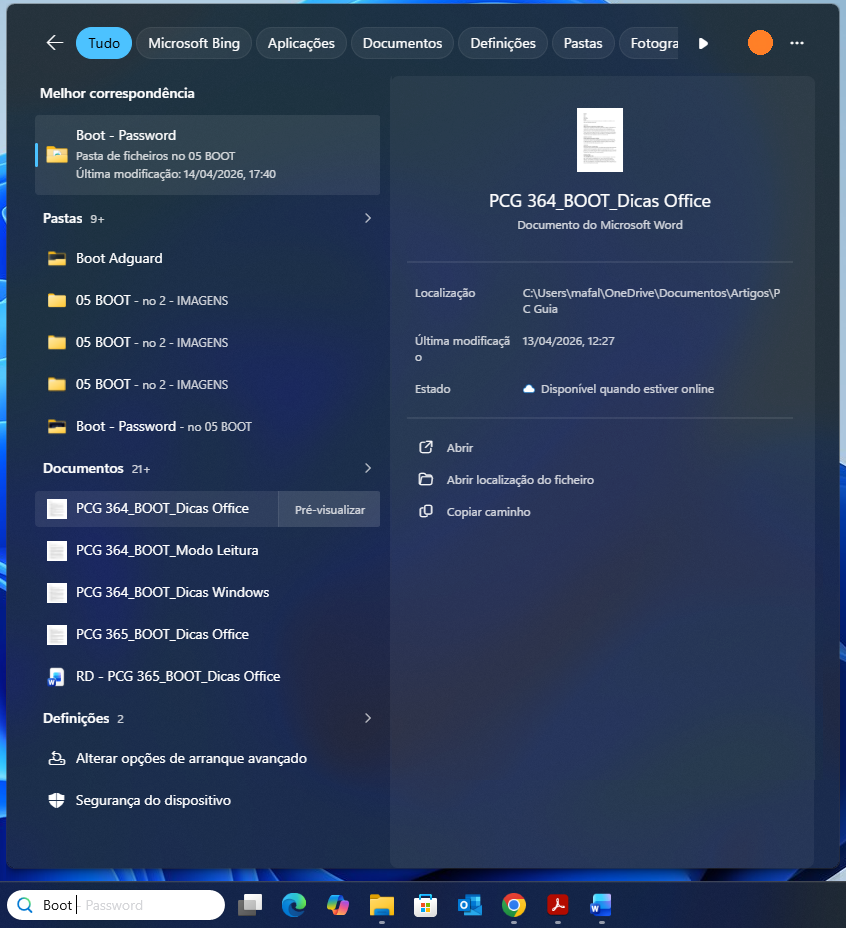The width and height of the screenshot is (846, 928).
Task: Click the document path starting with C:\Users\mafal
Action: pos(651,301)
